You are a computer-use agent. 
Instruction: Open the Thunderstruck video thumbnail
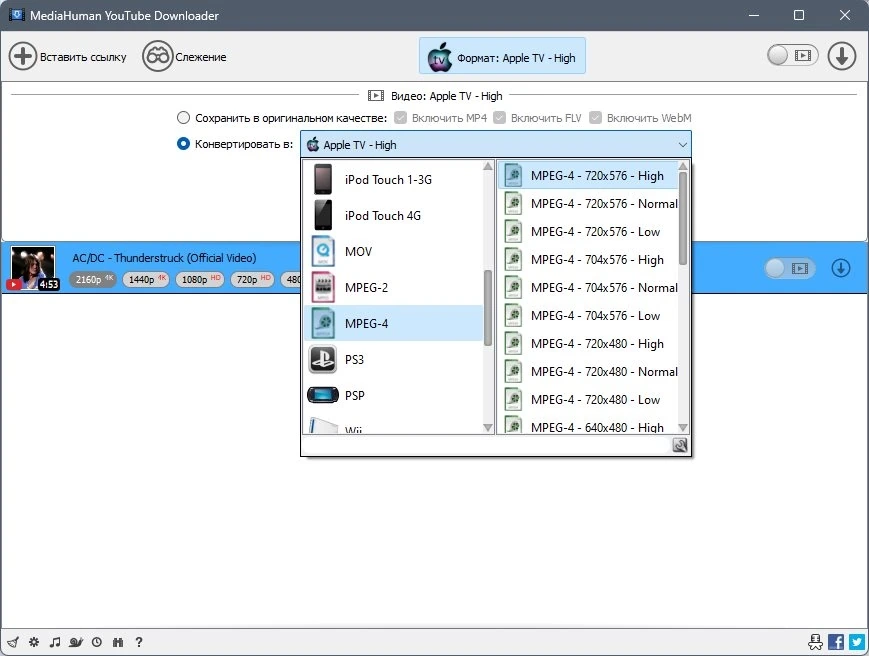point(33,268)
